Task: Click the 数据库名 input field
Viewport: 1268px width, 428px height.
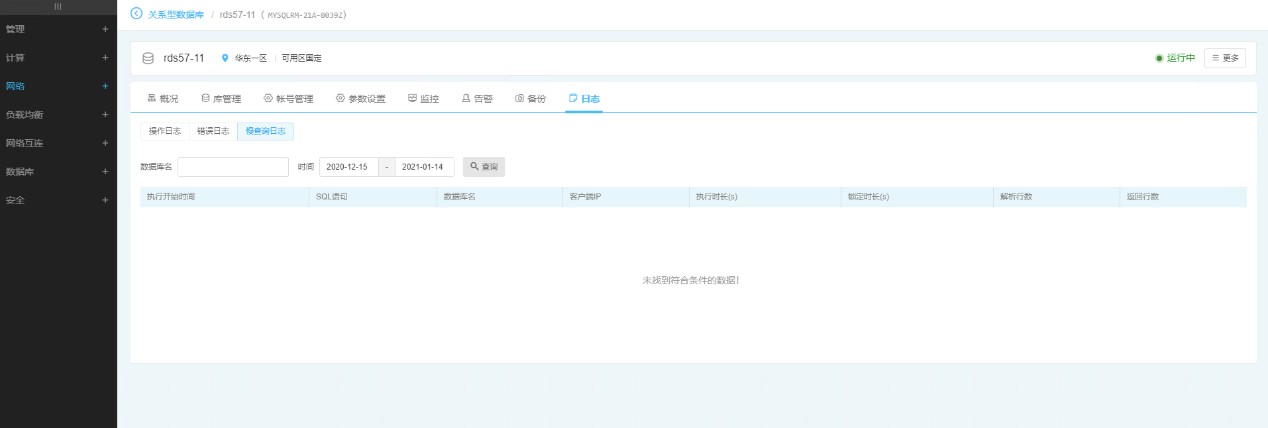Action: pyautogui.click(x=233, y=167)
